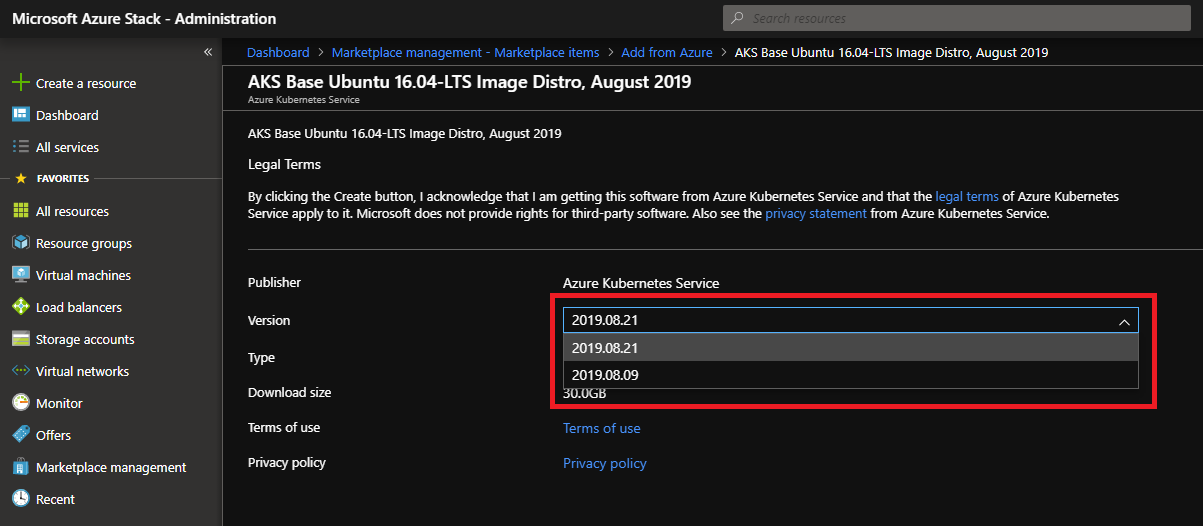Click the Resource groups cube icon
Viewport: 1203px width, 526px height.
pos(20,243)
